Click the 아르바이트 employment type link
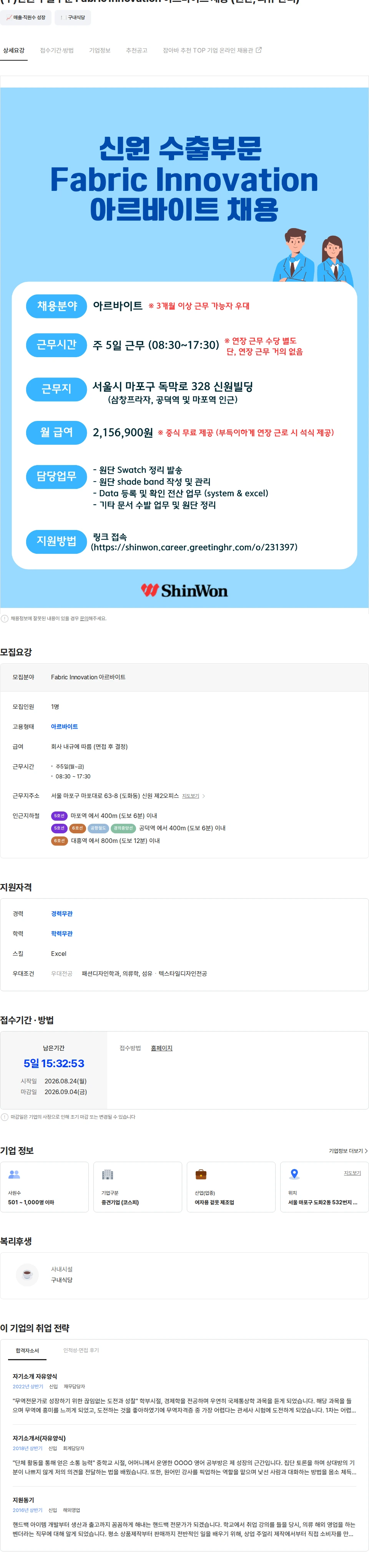 coord(65,726)
